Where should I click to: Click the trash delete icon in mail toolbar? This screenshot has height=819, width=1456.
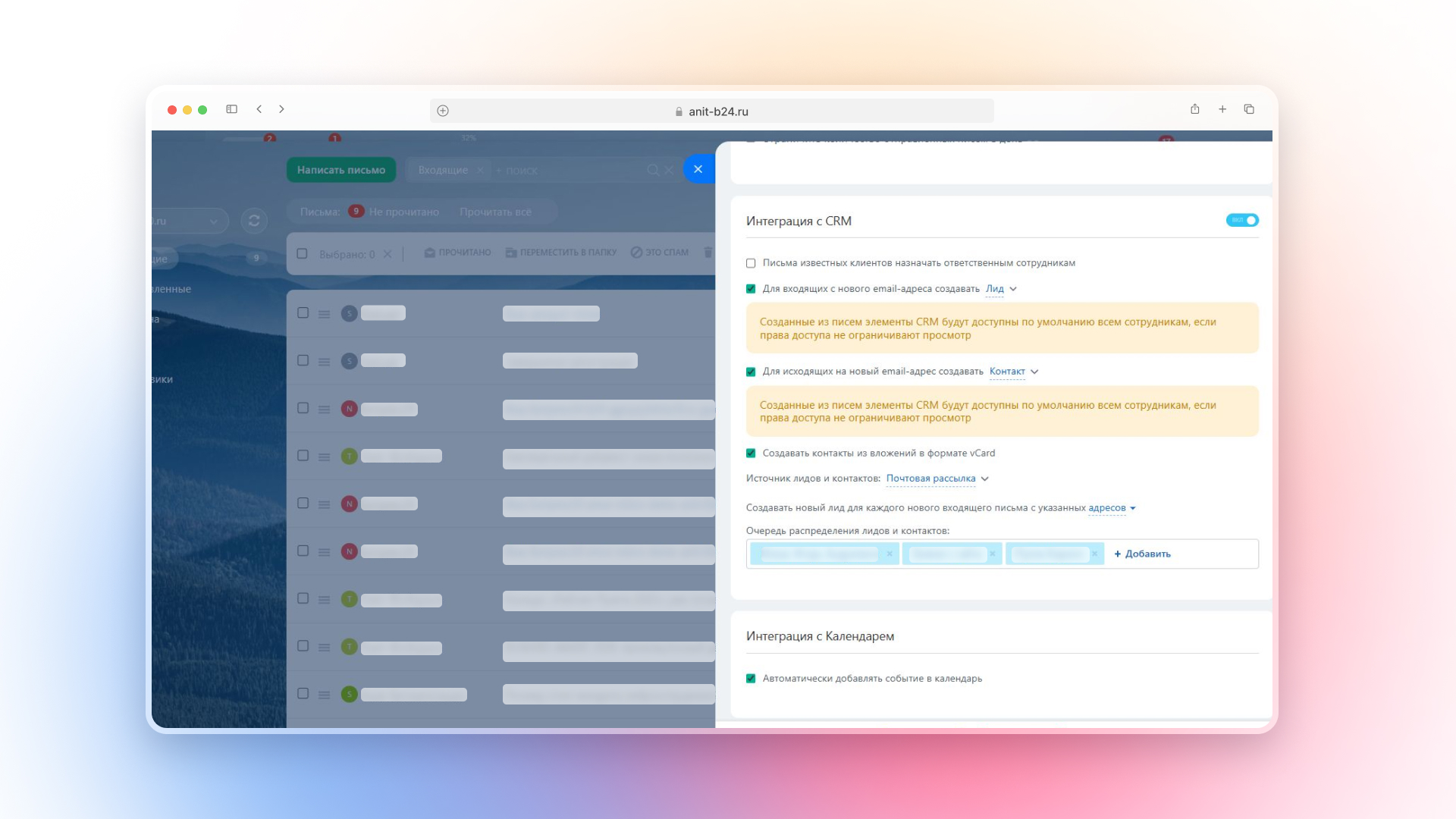708,253
